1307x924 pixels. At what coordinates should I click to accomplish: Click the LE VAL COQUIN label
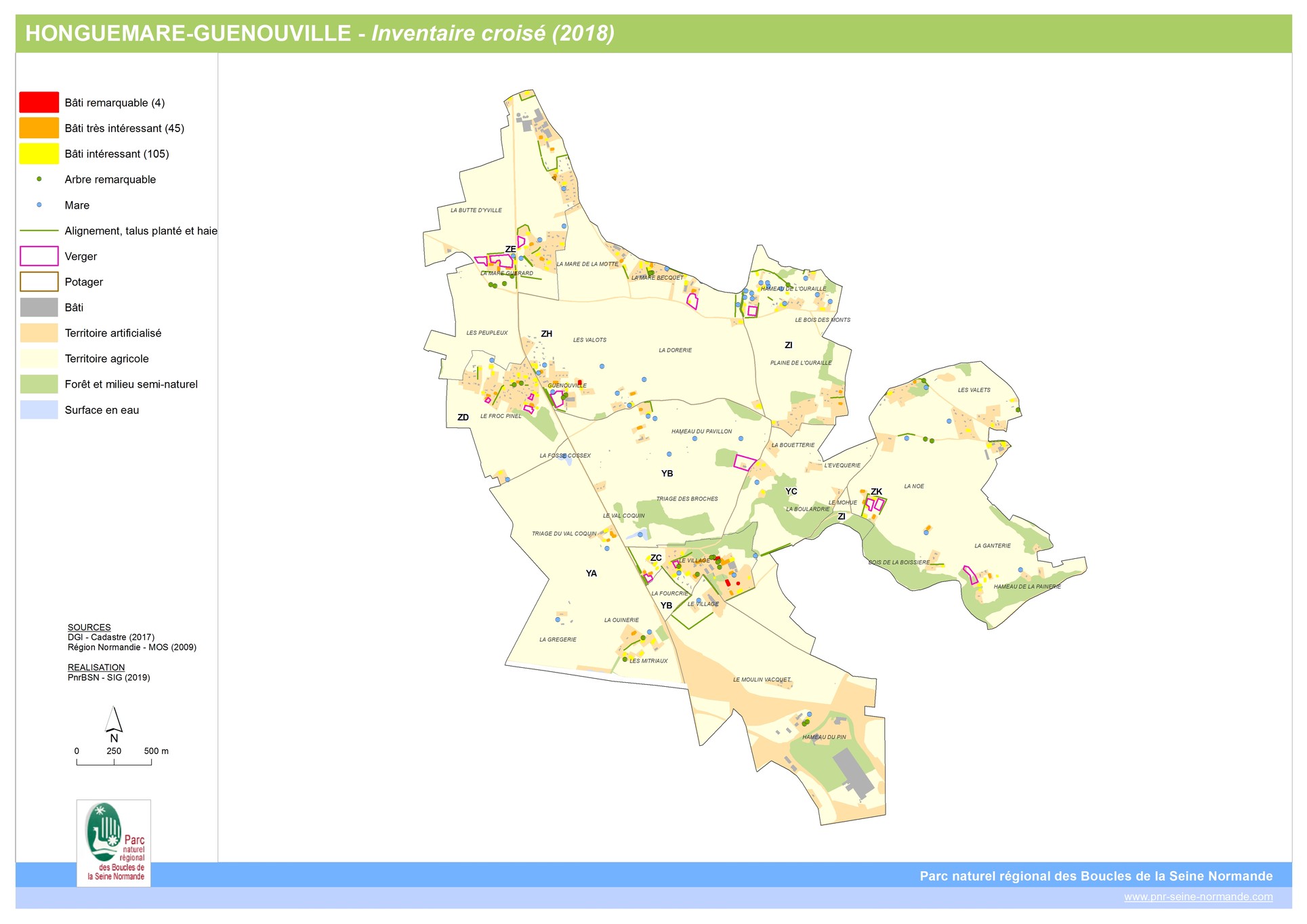[x=624, y=516]
